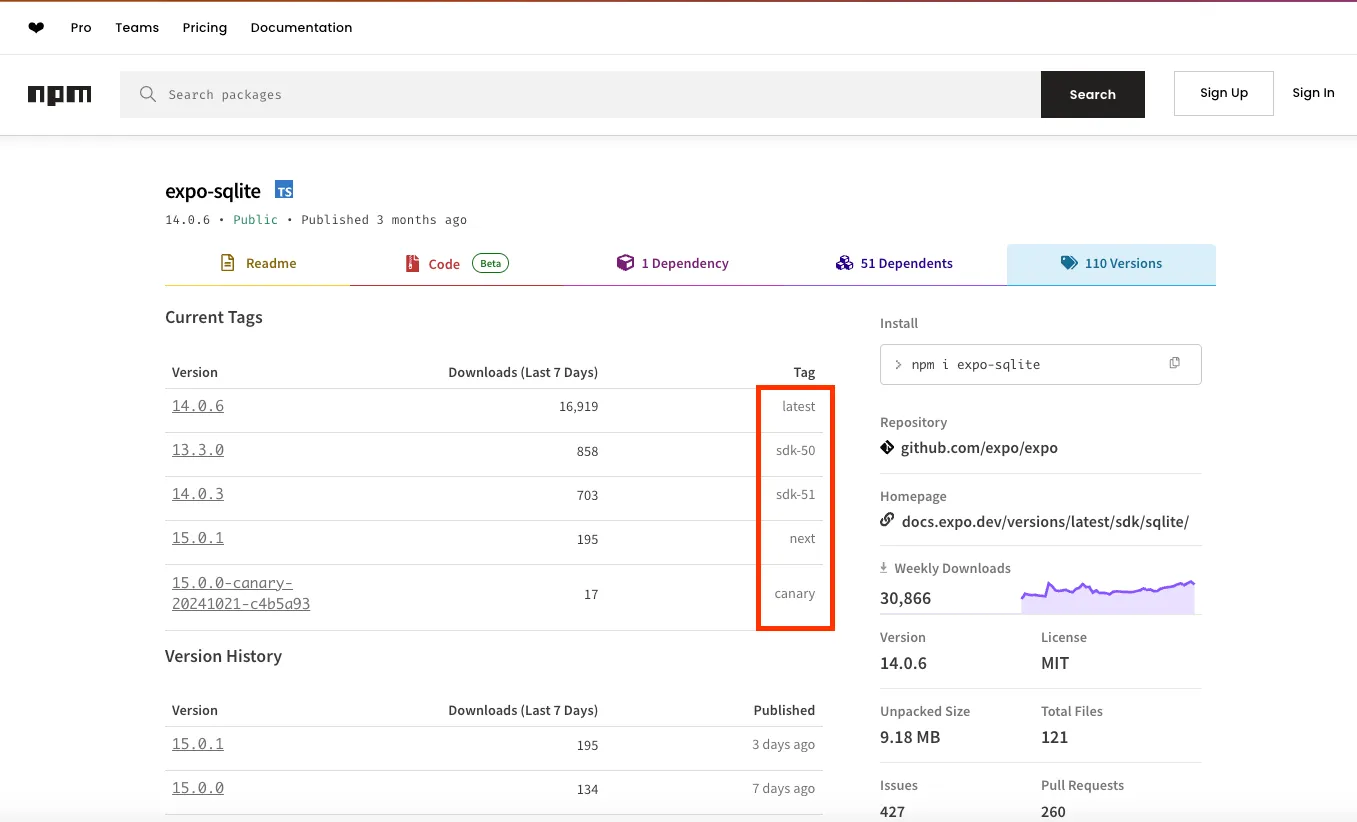Open the 15.0.0-canary version link
Image resolution: width=1357 pixels, height=822 pixels.
tap(241, 593)
